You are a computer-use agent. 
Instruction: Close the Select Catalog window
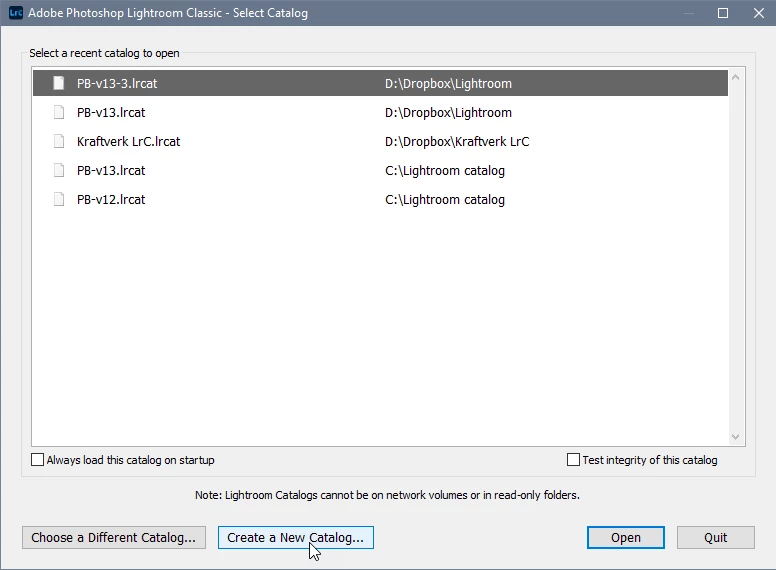759,13
